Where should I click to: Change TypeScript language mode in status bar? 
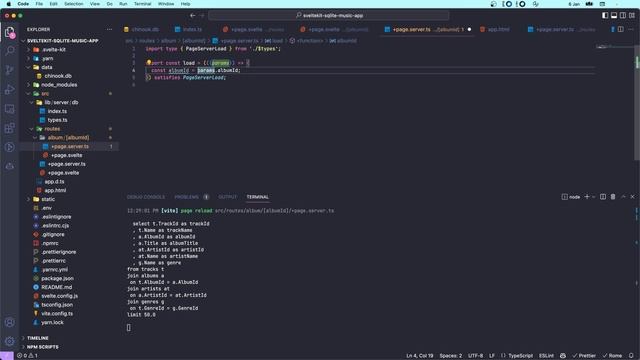click(520, 356)
